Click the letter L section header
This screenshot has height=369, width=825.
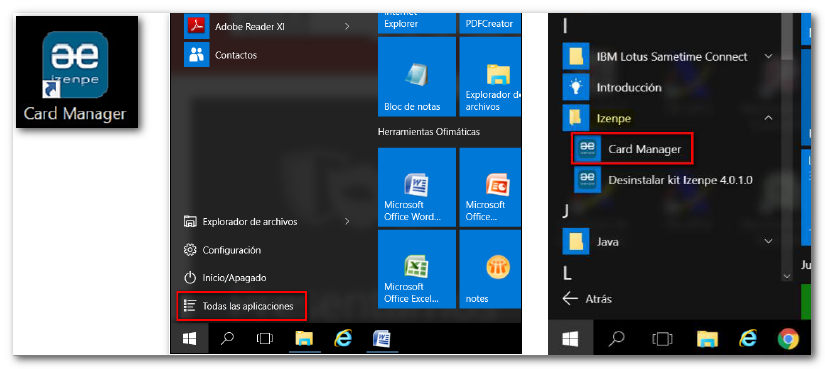pyautogui.click(x=567, y=273)
